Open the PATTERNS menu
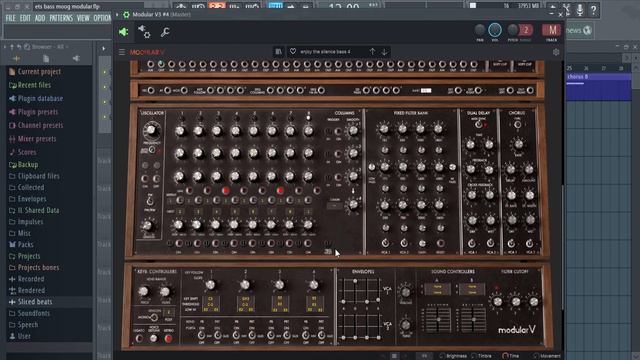Screen dimensions: 640x360 pos(61,18)
